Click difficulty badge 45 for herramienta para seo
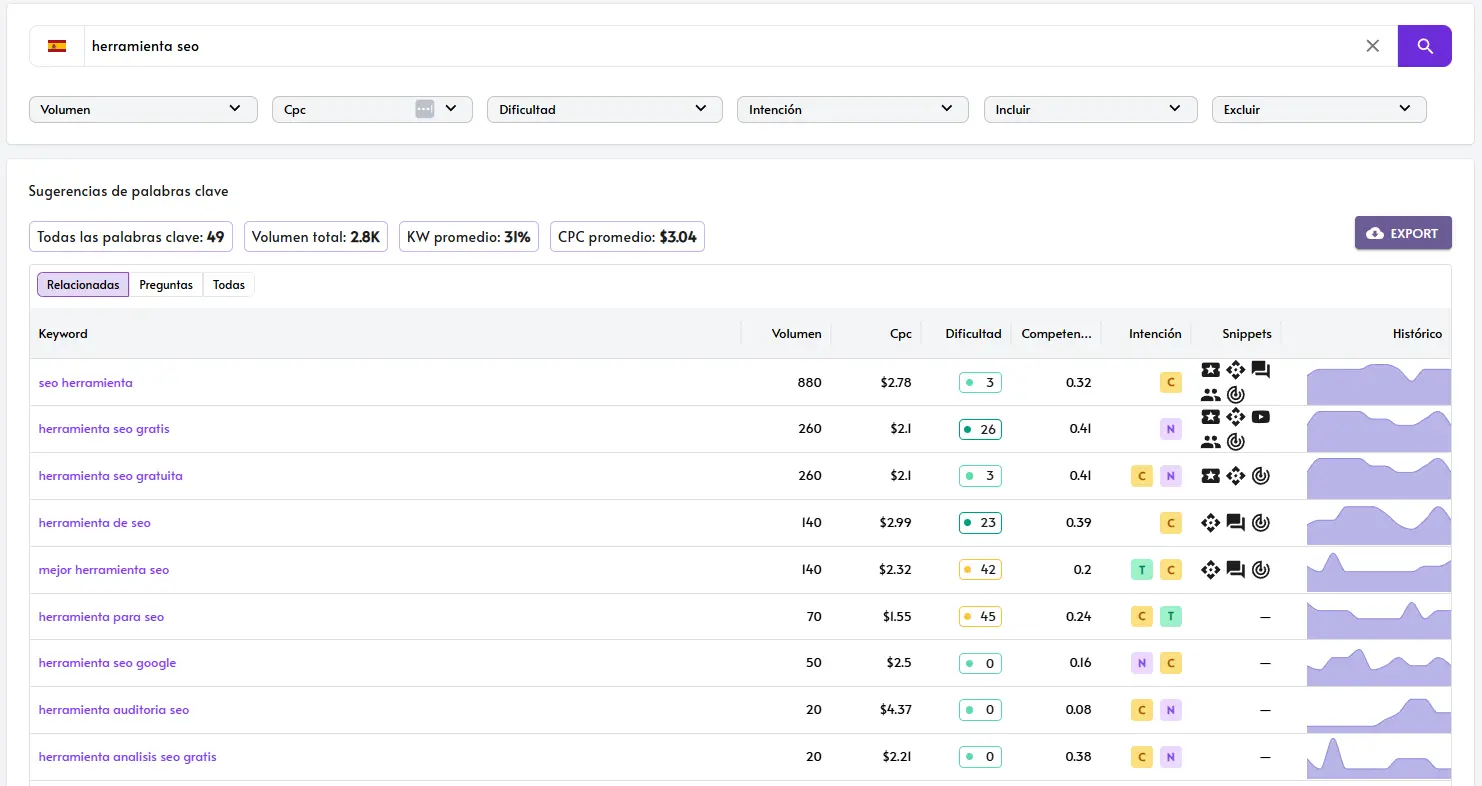 980,617
